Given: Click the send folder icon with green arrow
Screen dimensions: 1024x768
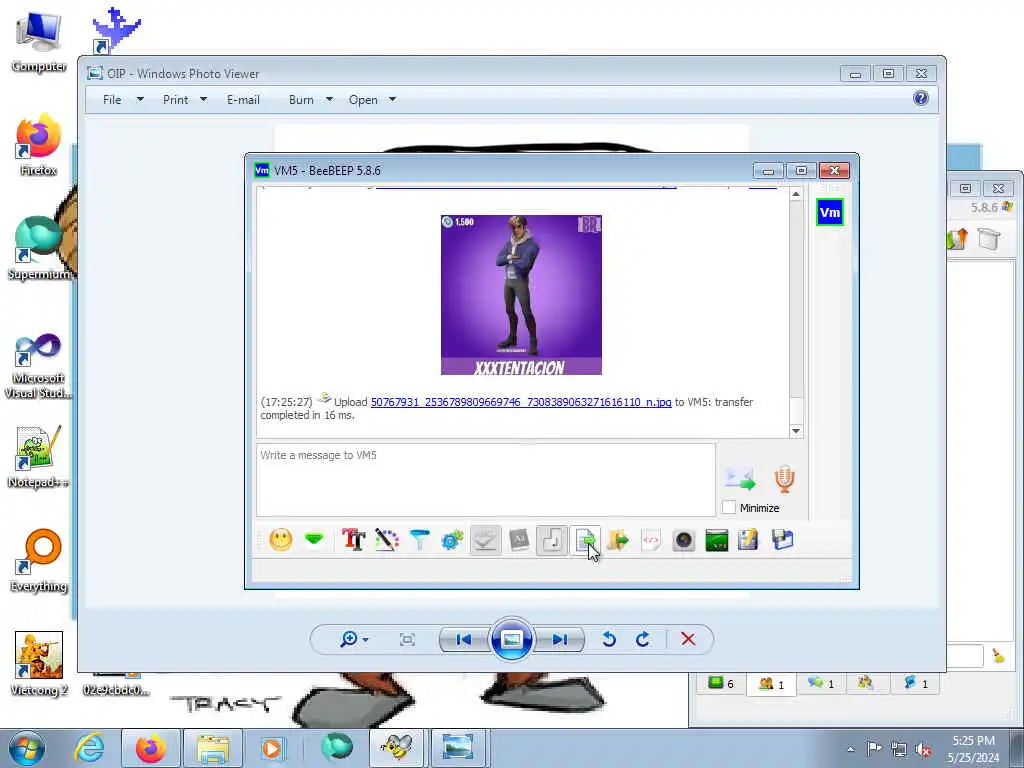Looking at the screenshot, I should tap(618, 540).
